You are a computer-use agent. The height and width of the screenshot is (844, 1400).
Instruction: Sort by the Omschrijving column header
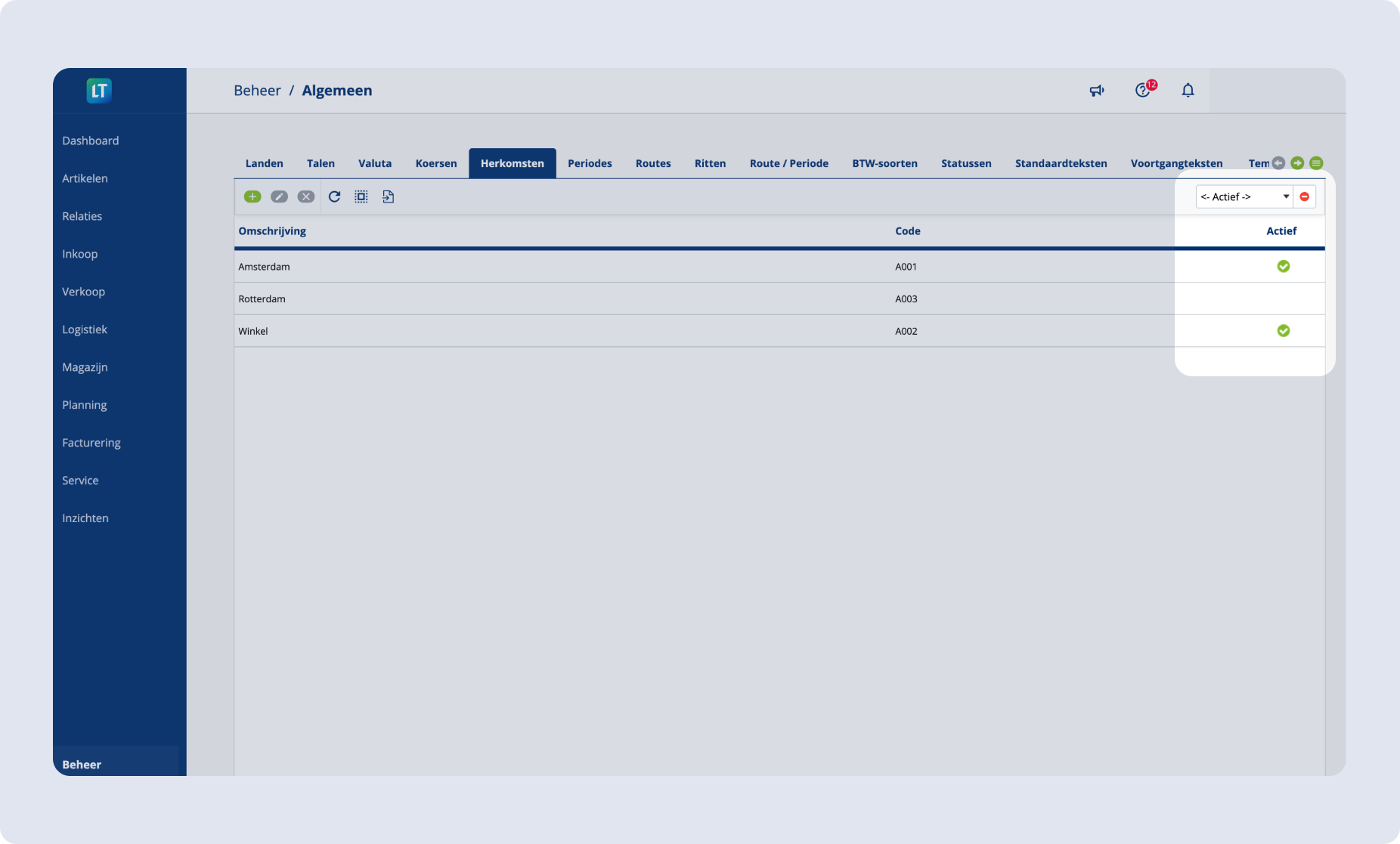[x=272, y=231]
